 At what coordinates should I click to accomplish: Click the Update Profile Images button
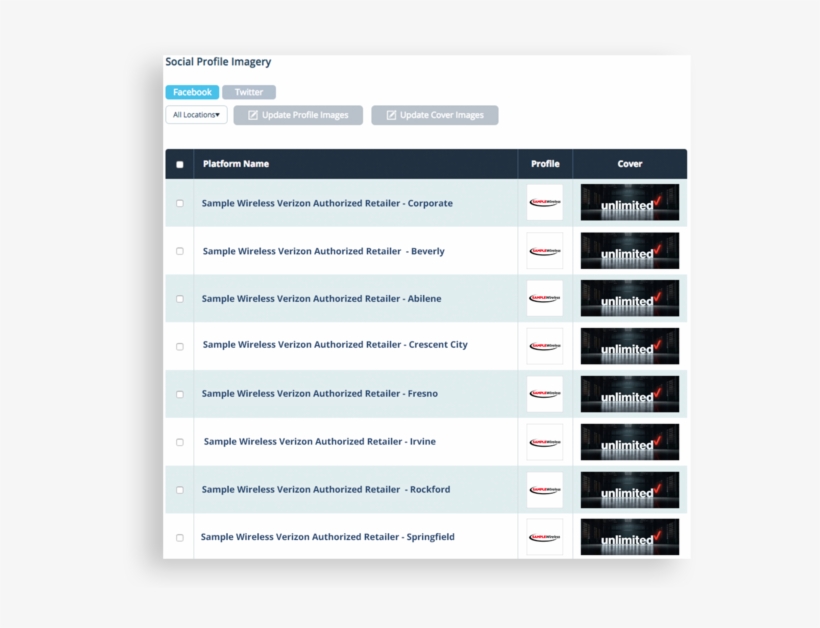298,115
